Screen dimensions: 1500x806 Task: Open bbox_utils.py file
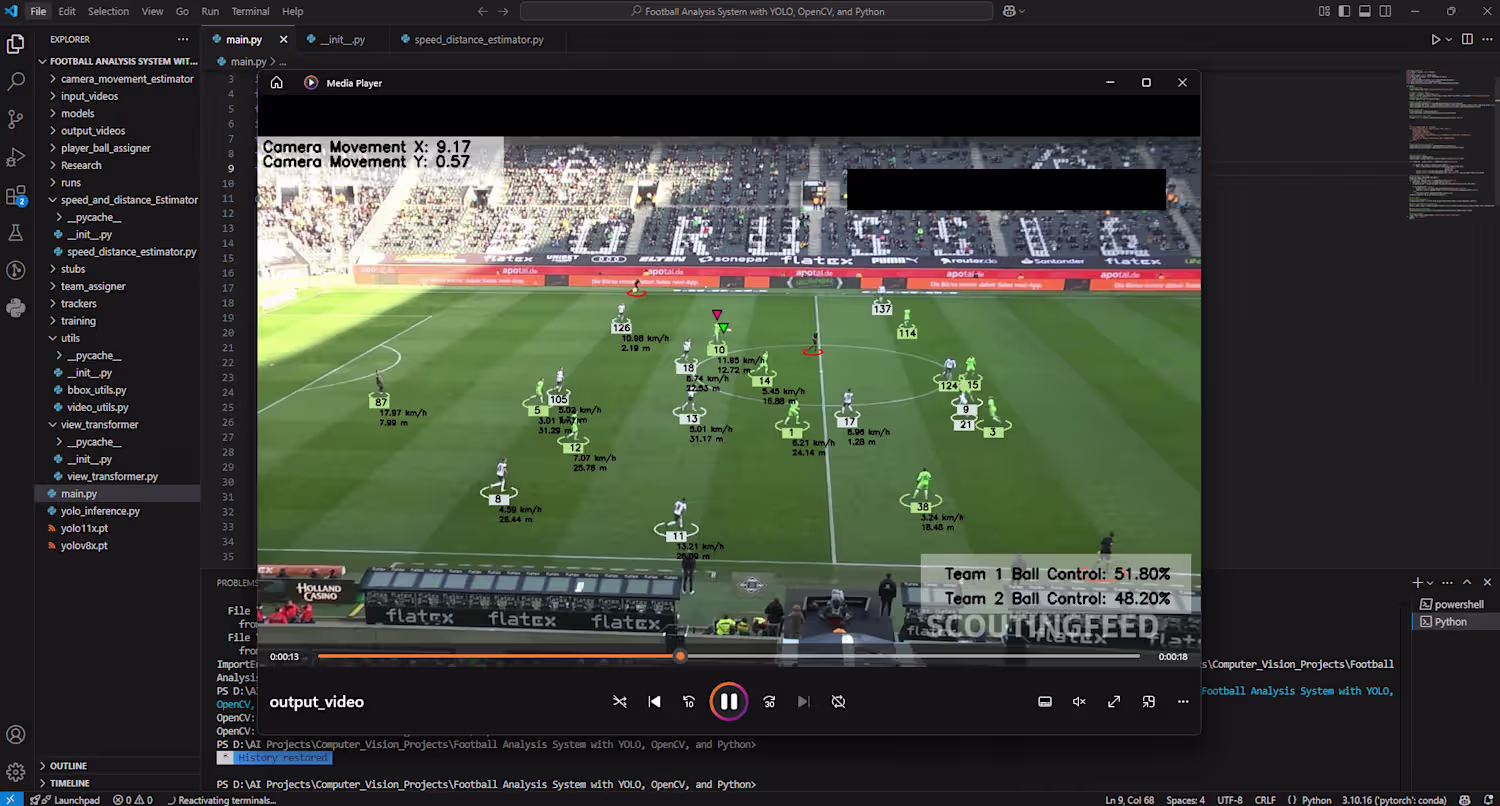click(x=96, y=390)
